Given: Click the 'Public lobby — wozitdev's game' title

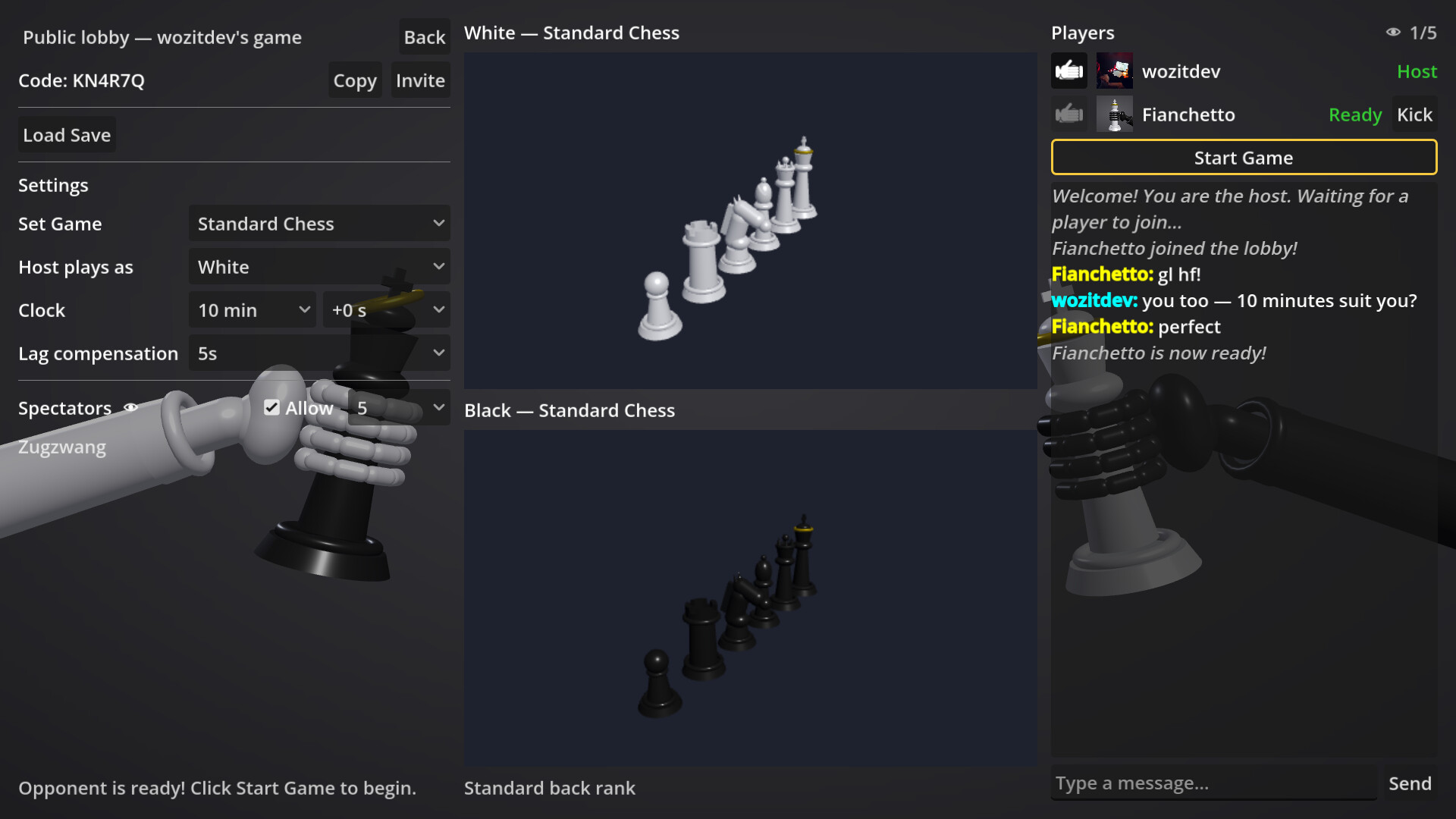Looking at the screenshot, I should [x=162, y=37].
